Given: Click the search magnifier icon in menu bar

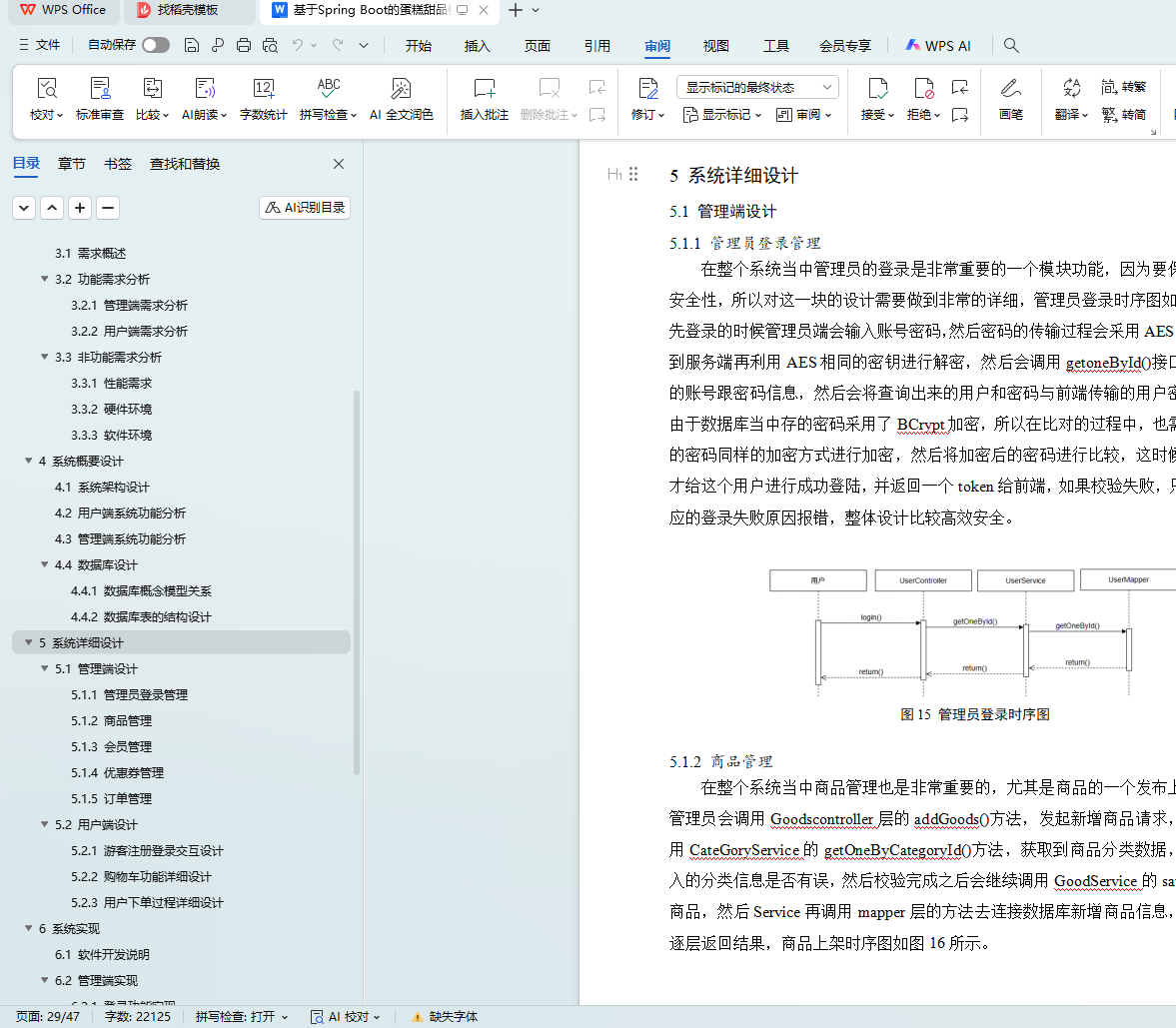Looking at the screenshot, I should point(1011,46).
